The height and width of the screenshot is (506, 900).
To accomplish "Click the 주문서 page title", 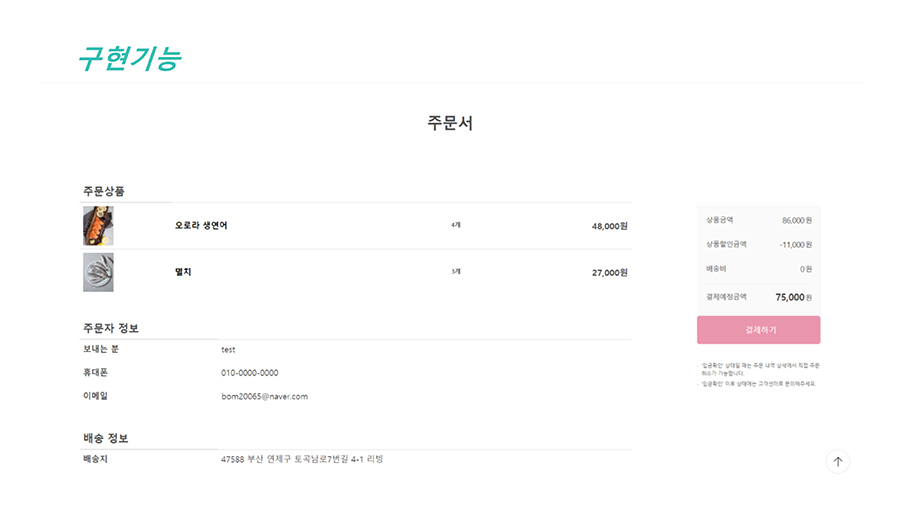I will point(449,123).
